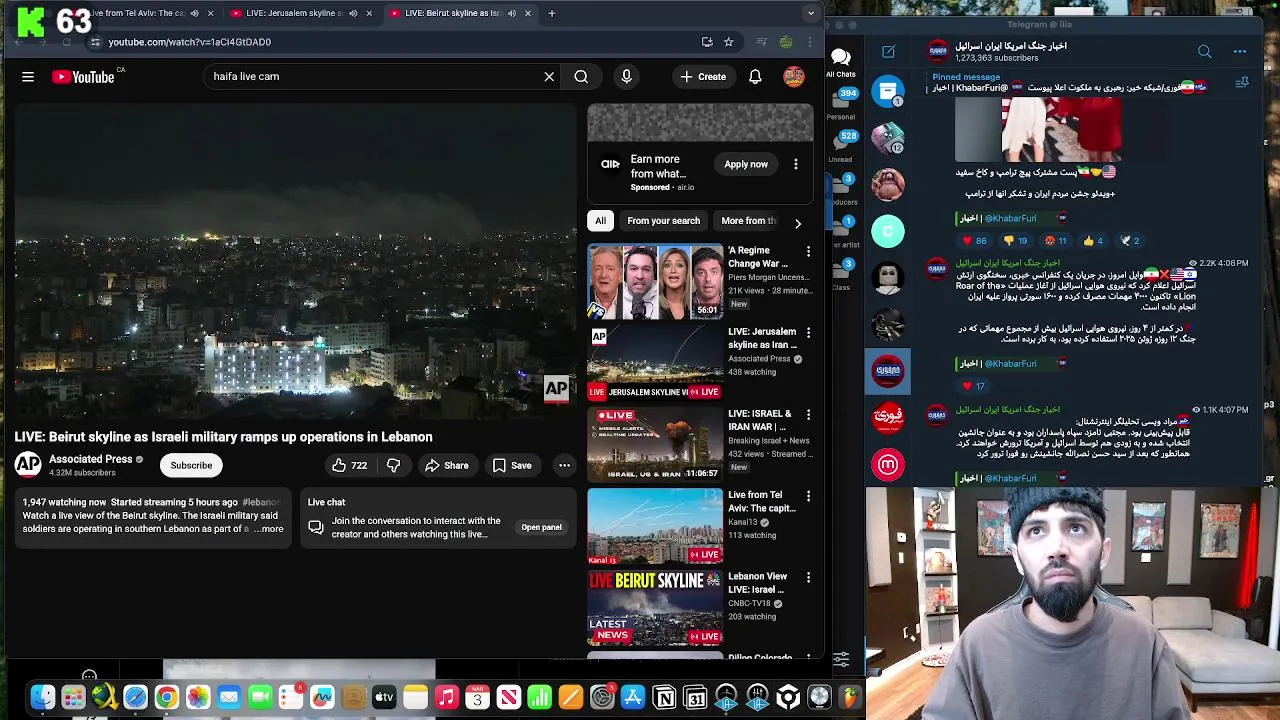Clear the 'haifa live cam' search text
Image resolution: width=1280 pixels, height=720 pixels.
click(549, 76)
